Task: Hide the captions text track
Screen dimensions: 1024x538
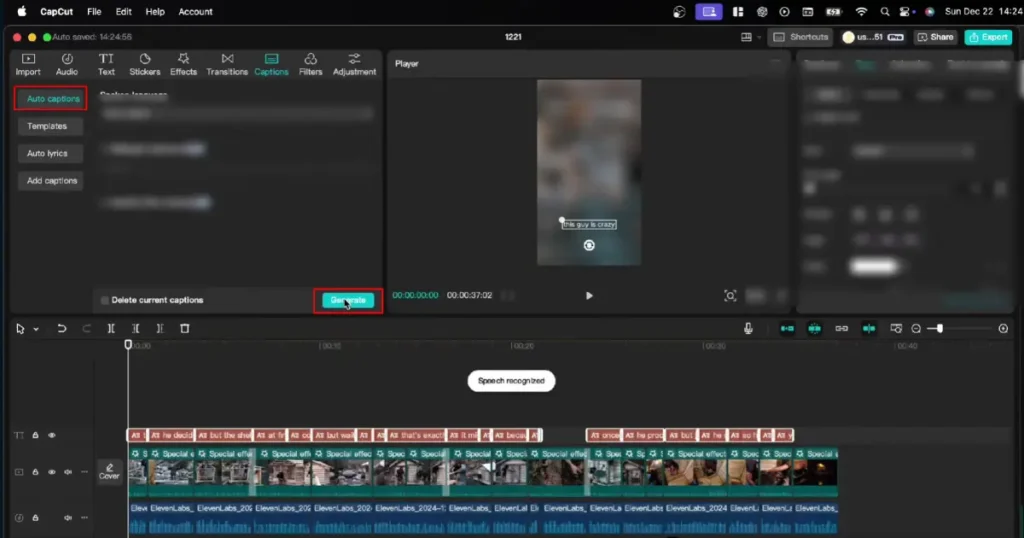Action: (52, 435)
